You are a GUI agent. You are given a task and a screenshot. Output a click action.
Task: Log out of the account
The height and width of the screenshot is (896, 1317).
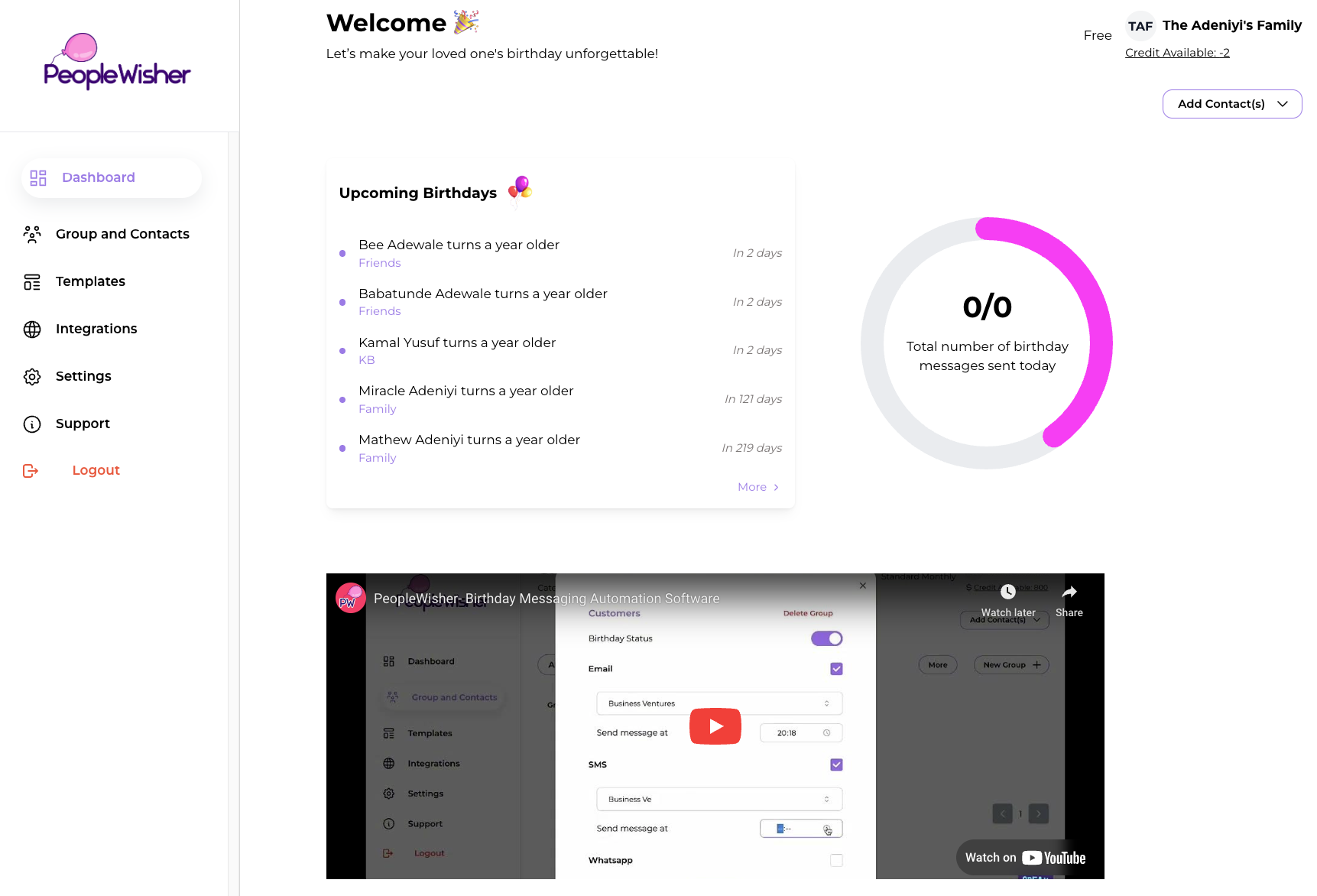[x=96, y=470]
